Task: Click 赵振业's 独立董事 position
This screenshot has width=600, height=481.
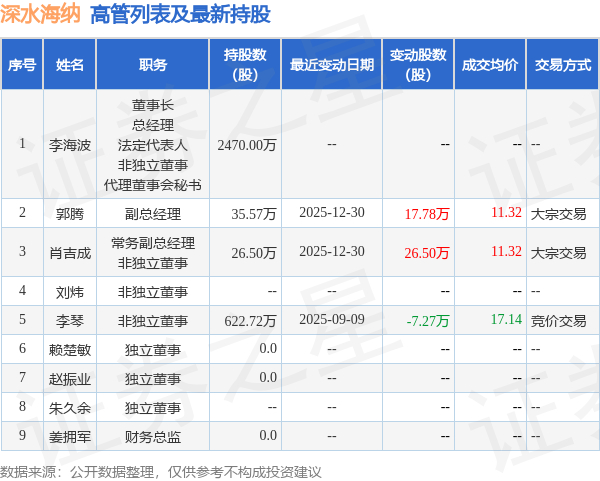Action: pos(153,379)
